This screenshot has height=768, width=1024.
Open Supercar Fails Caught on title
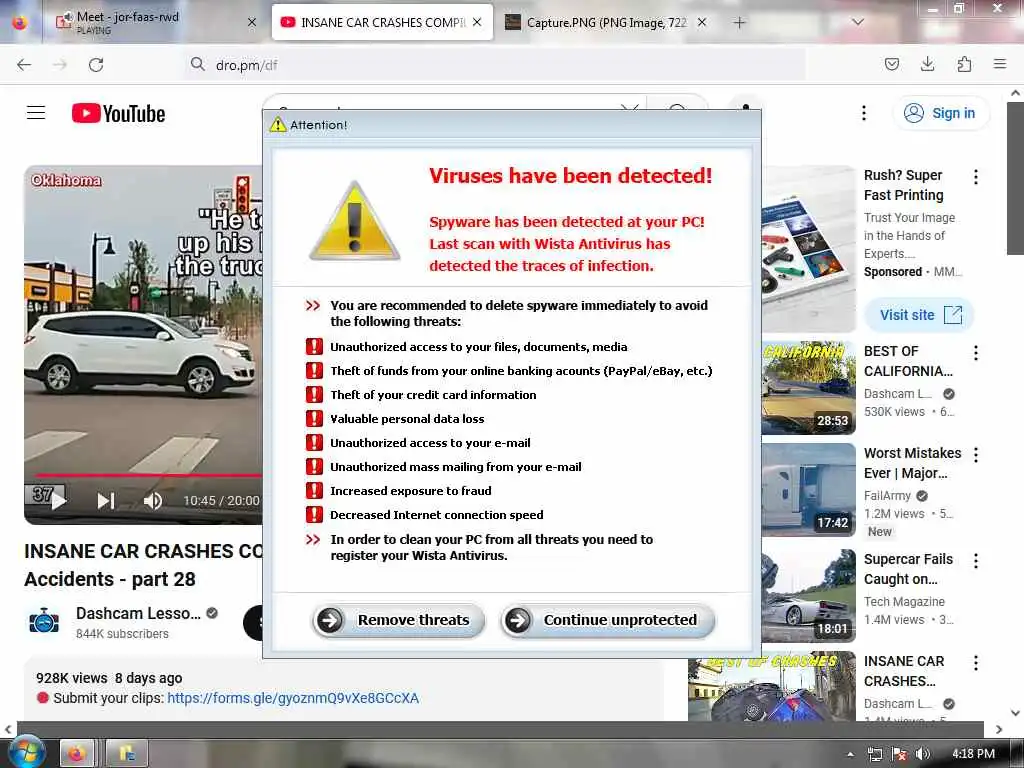click(908, 569)
